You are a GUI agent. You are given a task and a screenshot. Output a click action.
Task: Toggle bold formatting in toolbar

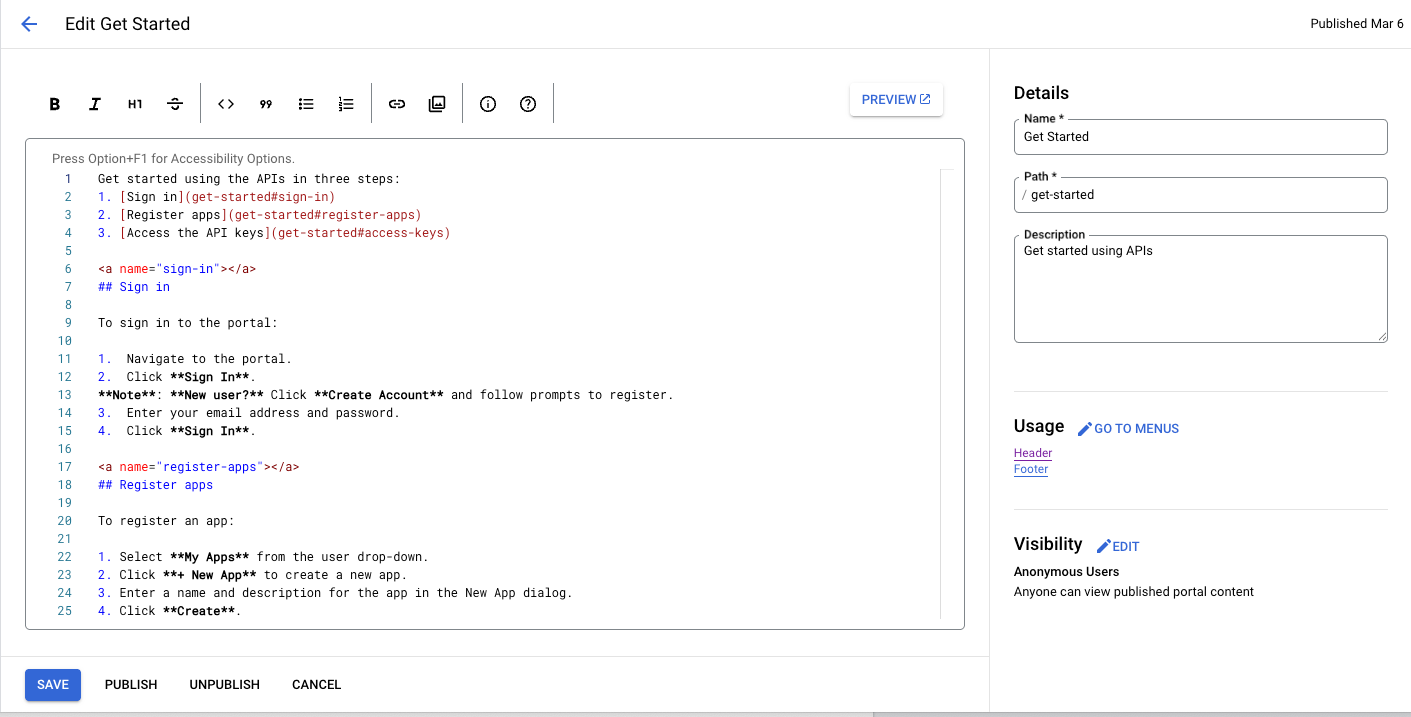coord(55,104)
